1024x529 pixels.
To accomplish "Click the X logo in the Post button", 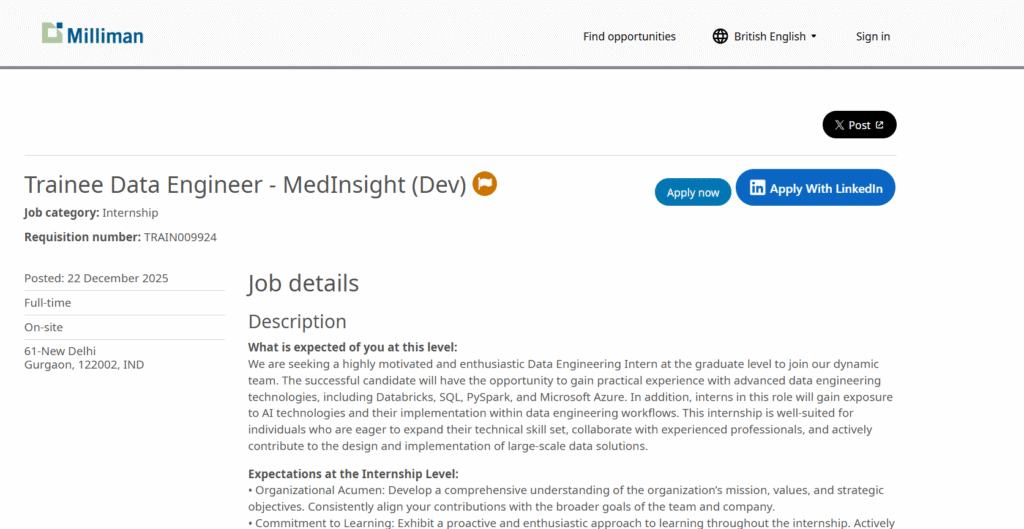I will point(838,125).
